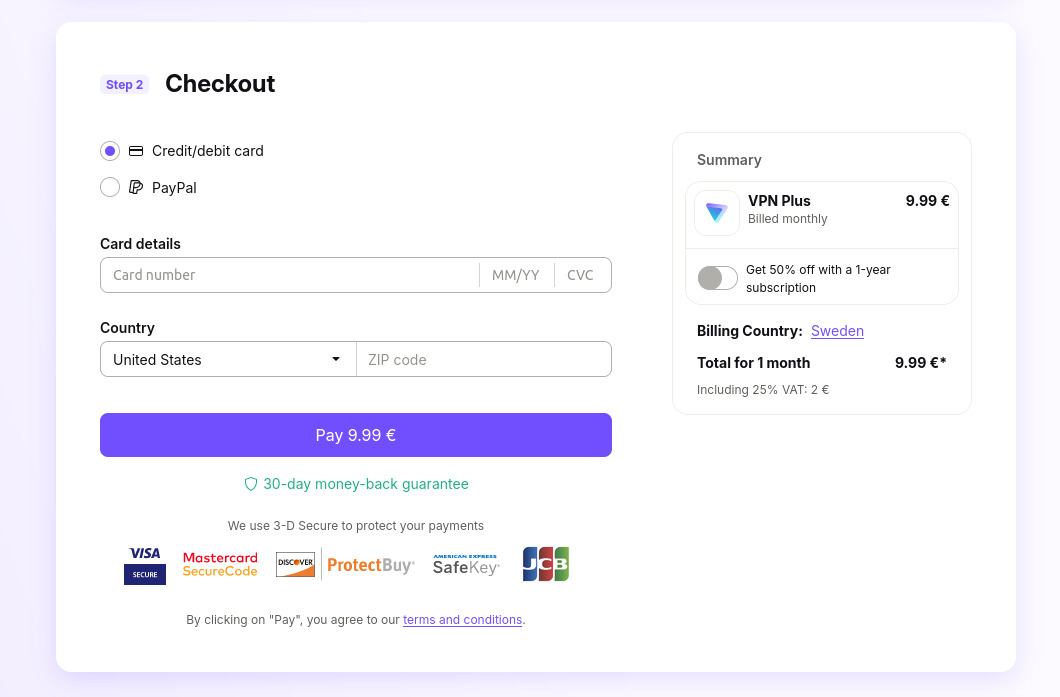Click the American Express SafeKey logo

[x=465, y=565]
